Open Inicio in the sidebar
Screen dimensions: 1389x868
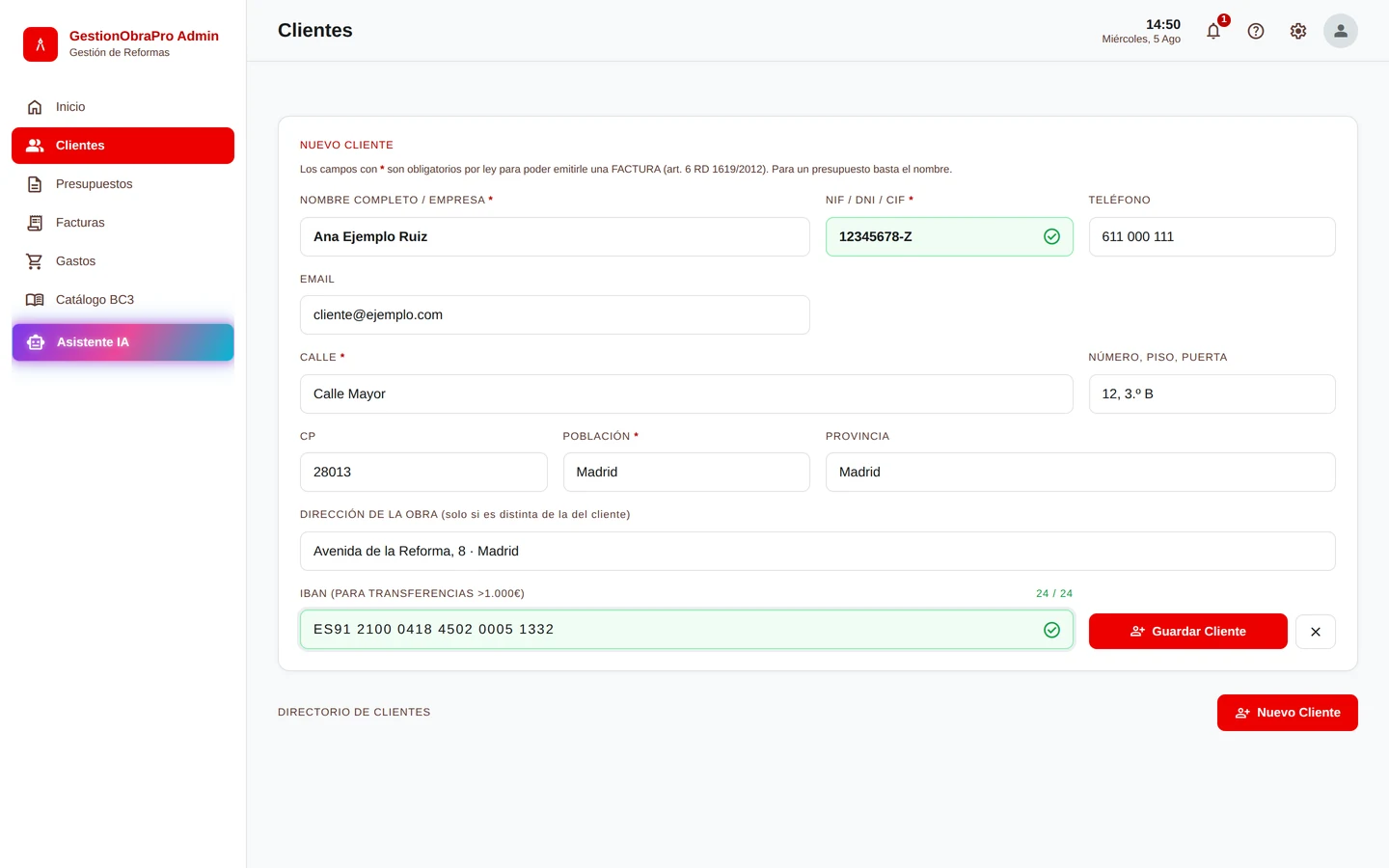(x=123, y=107)
